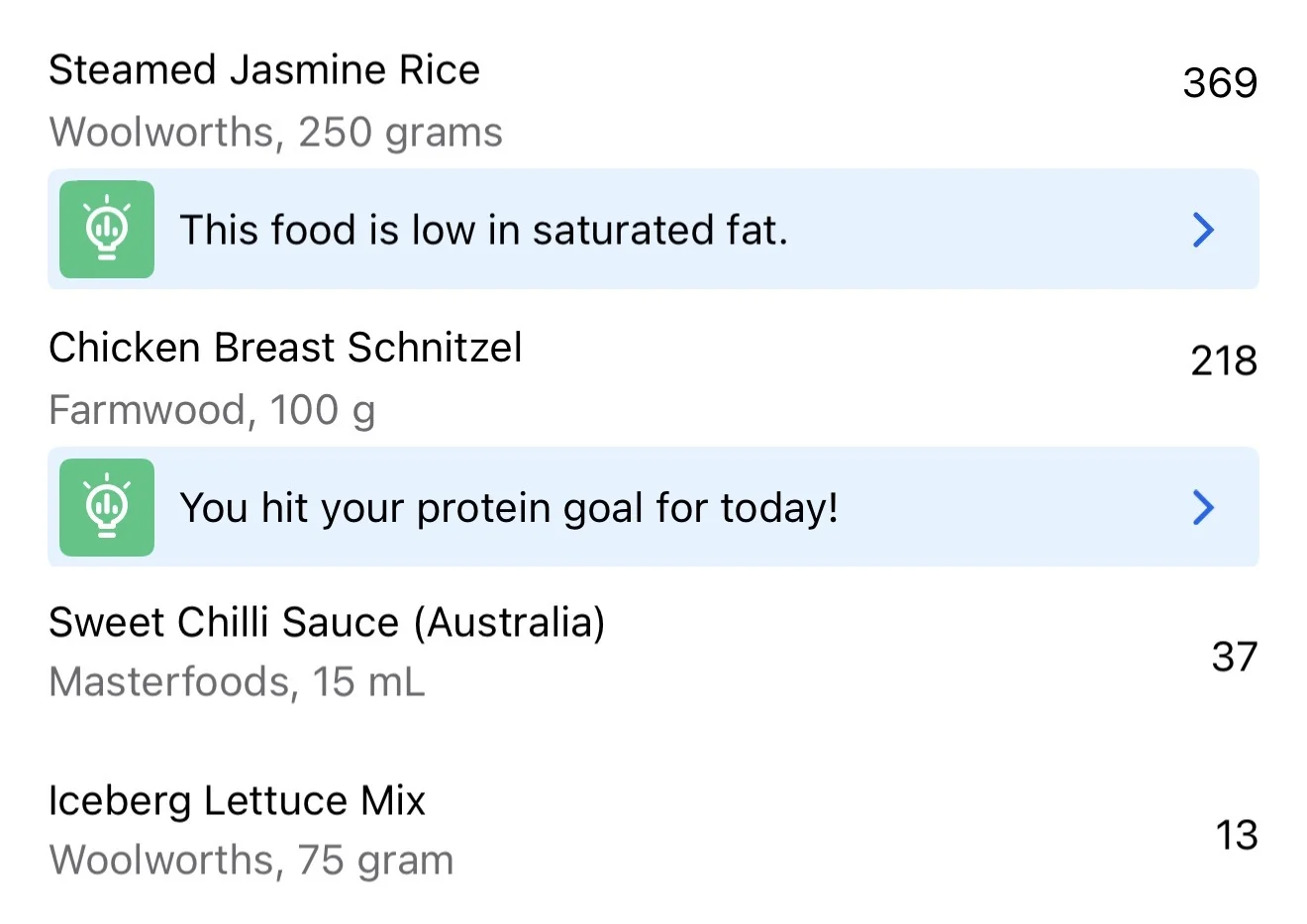Tap 'Masterfoods, 15 mL' serving detail
The height and width of the screenshot is (924, 1307).
[x=237, y=681]
